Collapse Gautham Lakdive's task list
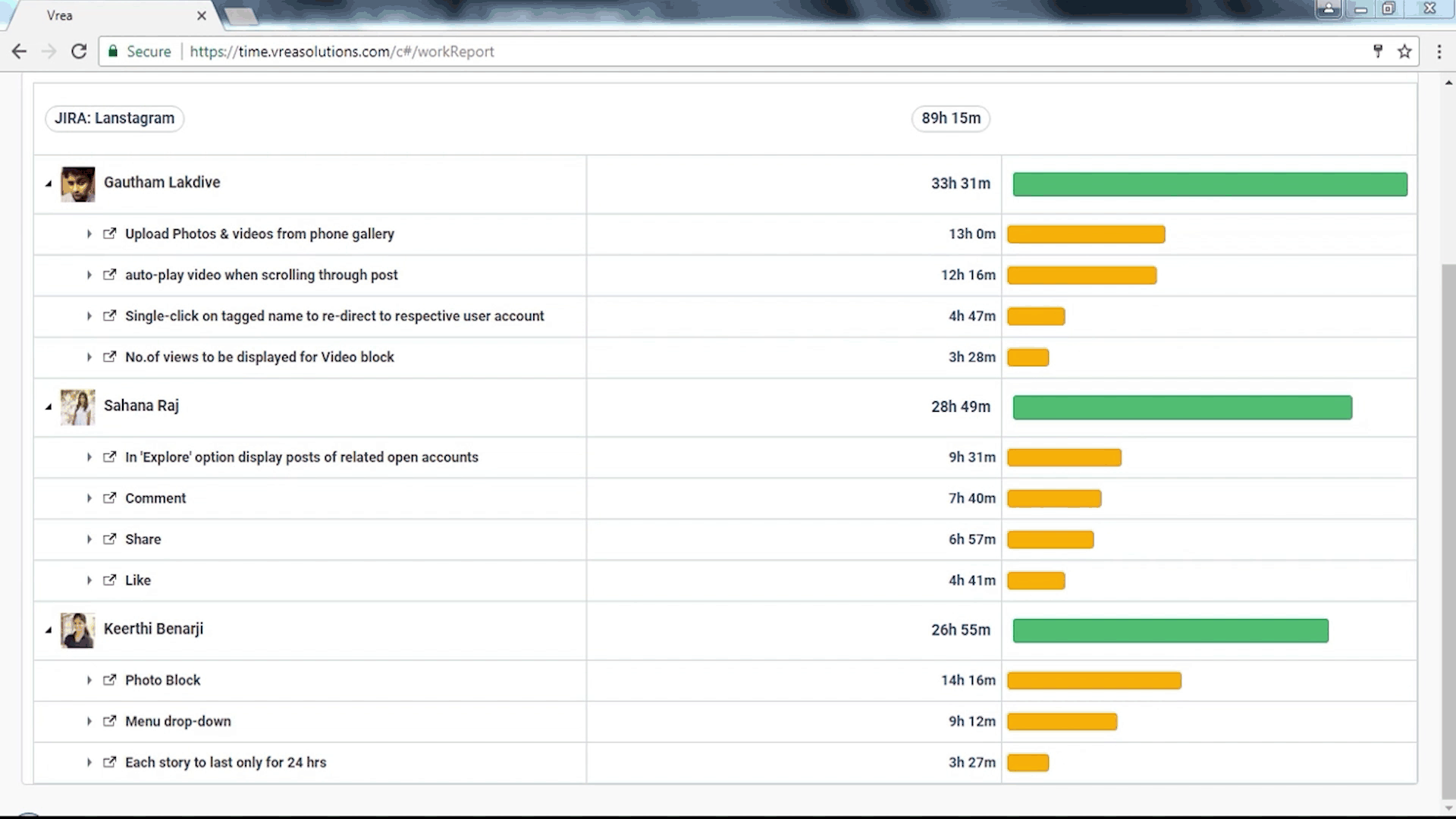This screenshot has width=1456, height=819. (x=49, y=184)
